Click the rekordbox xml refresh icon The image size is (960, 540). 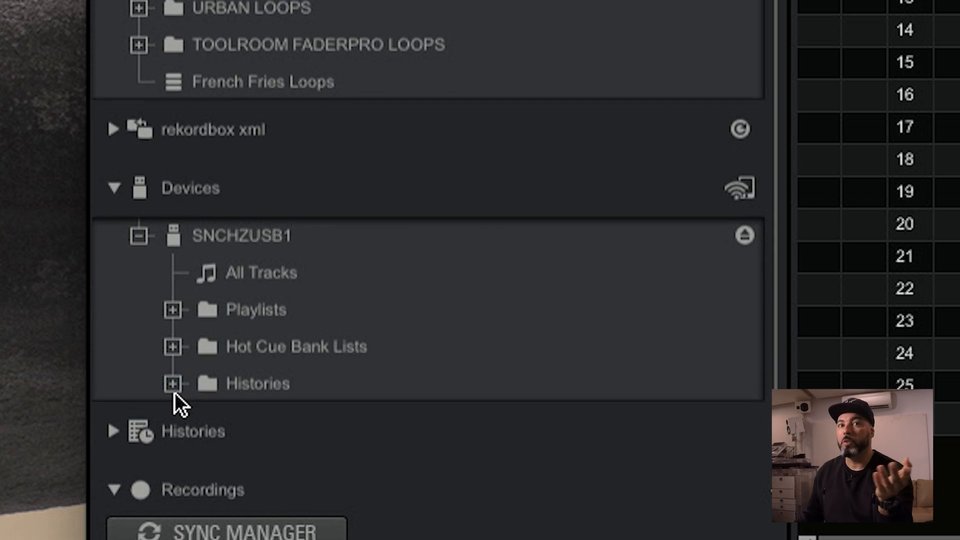(x=740, y=129)
